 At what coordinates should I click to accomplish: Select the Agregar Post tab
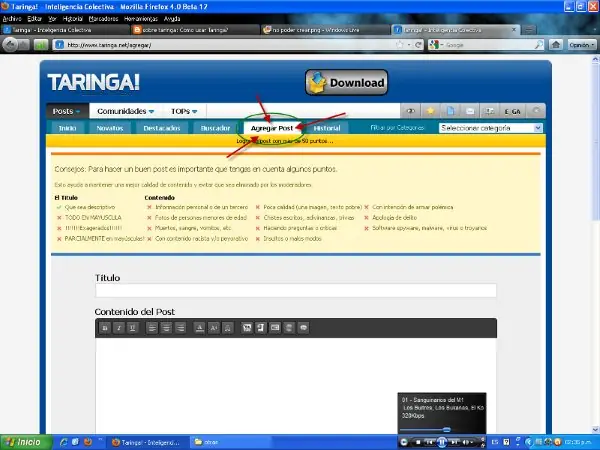click(272, 128)
